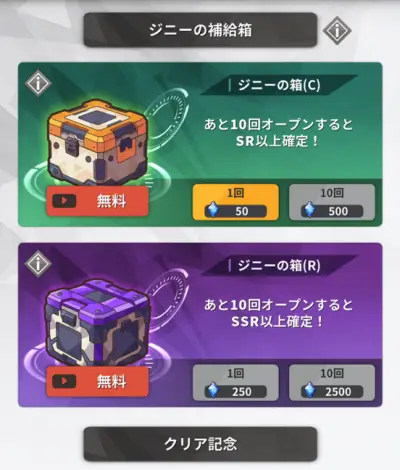Select the ジニーの補給箱 section header
Screen dimensions: 400x470
coord(200,30)
